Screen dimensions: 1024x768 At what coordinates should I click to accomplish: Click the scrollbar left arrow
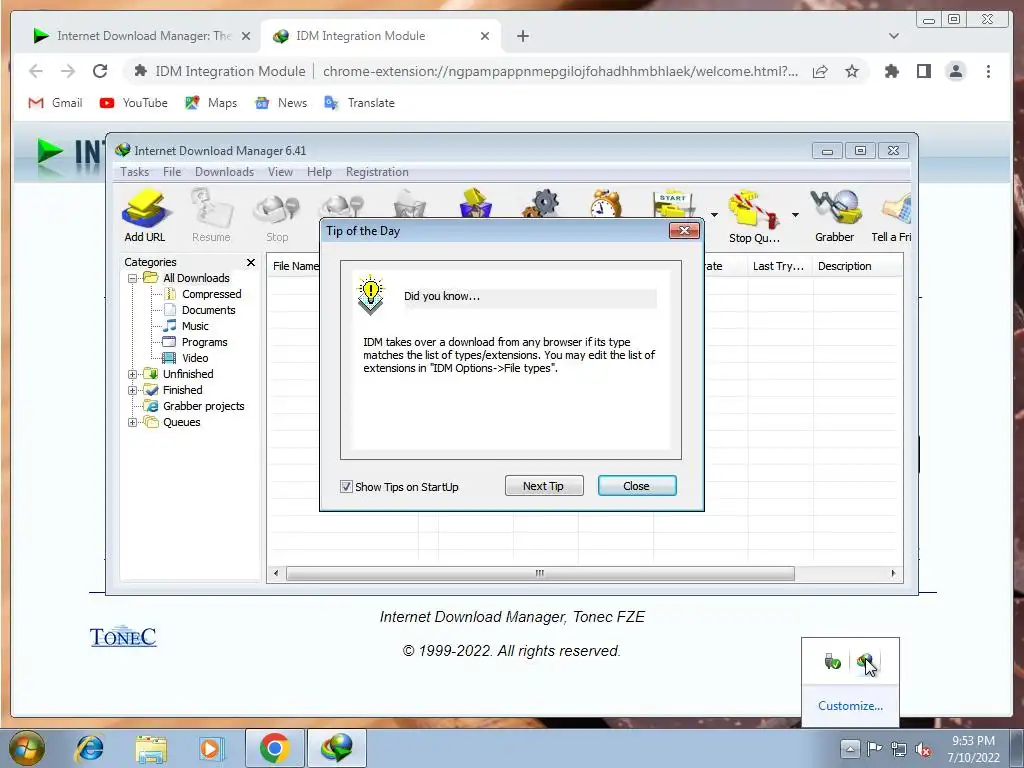[x=276, y=573]
